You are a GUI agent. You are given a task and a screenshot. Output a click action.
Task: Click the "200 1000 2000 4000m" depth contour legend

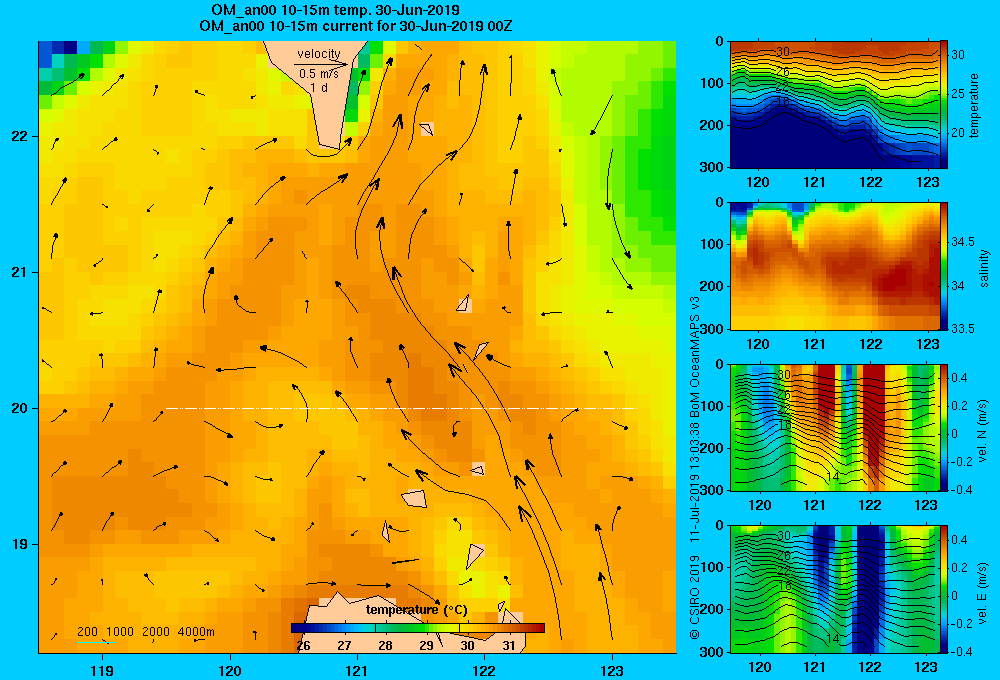point(145,632)
